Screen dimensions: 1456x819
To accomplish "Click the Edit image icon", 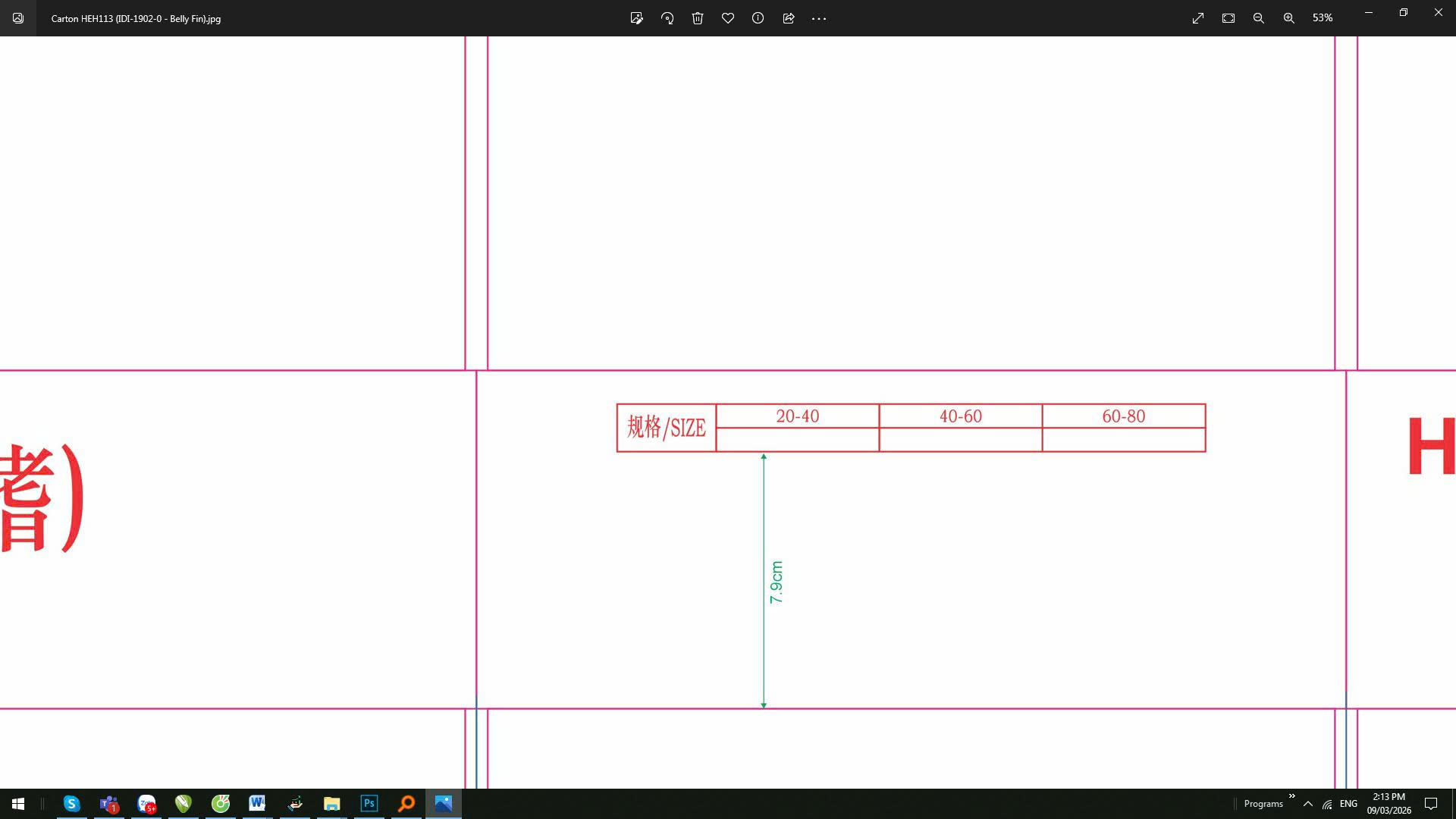I will tap(637, 18).
